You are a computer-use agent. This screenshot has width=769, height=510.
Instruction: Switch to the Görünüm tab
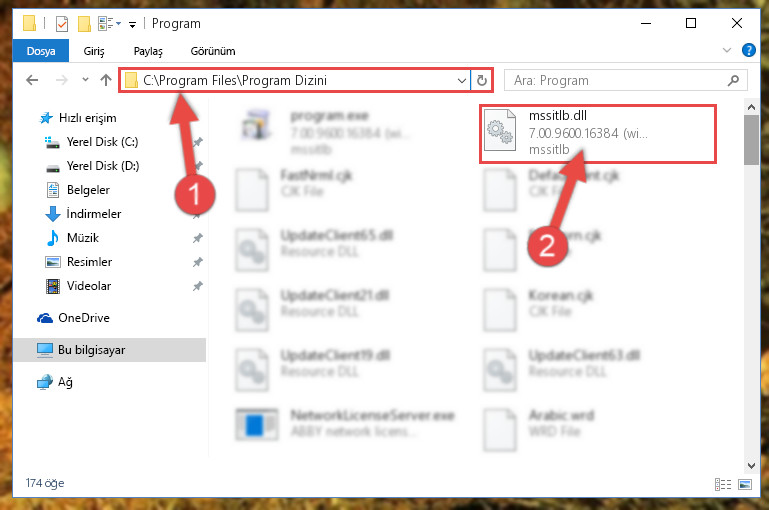[x=213, y=51]
